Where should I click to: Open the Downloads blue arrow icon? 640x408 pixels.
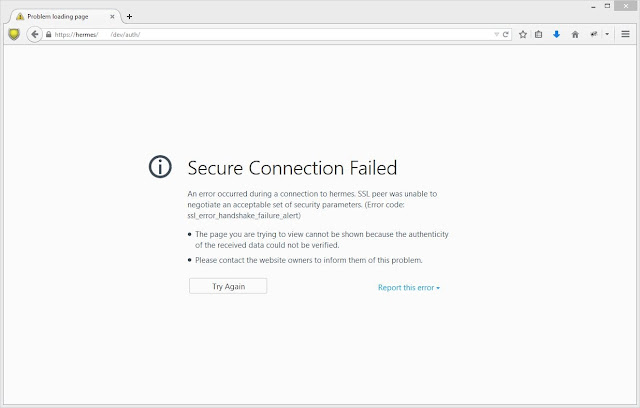[x=556, y=33]
